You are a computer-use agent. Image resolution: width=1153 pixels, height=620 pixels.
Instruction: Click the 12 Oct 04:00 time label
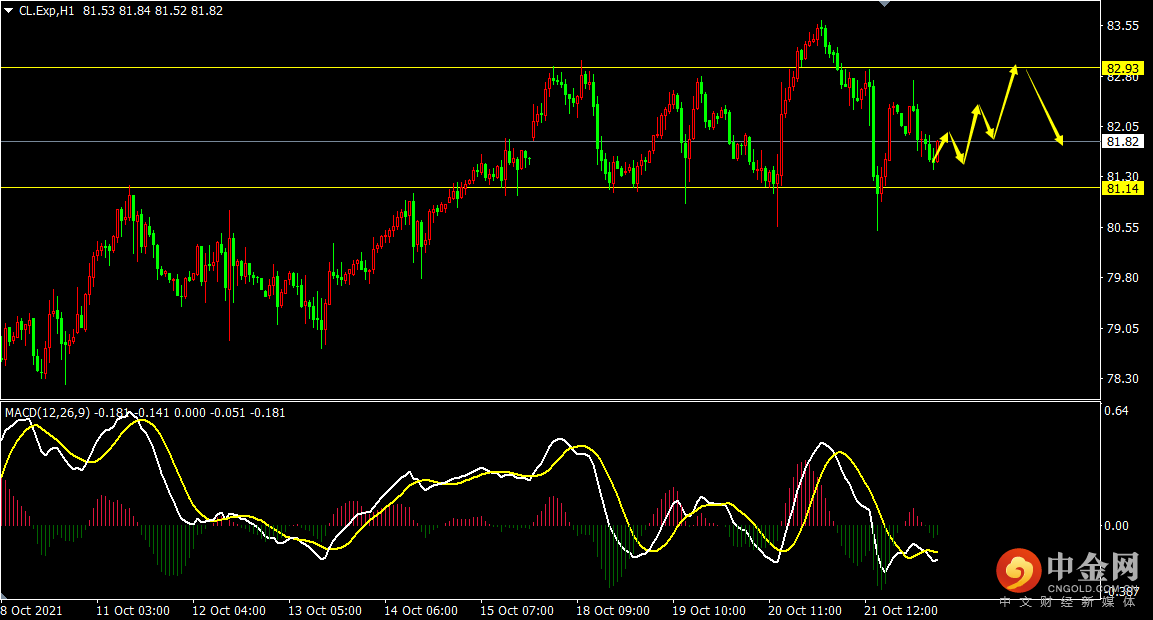click(x=229, y=610)
